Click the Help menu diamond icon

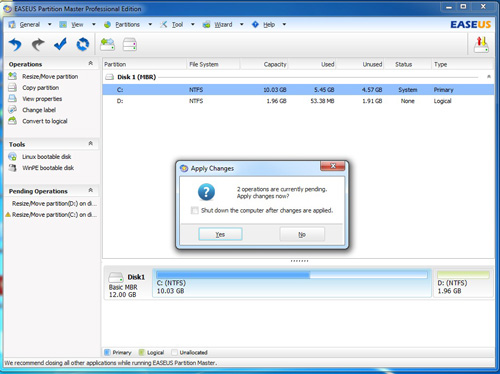tap(255, 24)
